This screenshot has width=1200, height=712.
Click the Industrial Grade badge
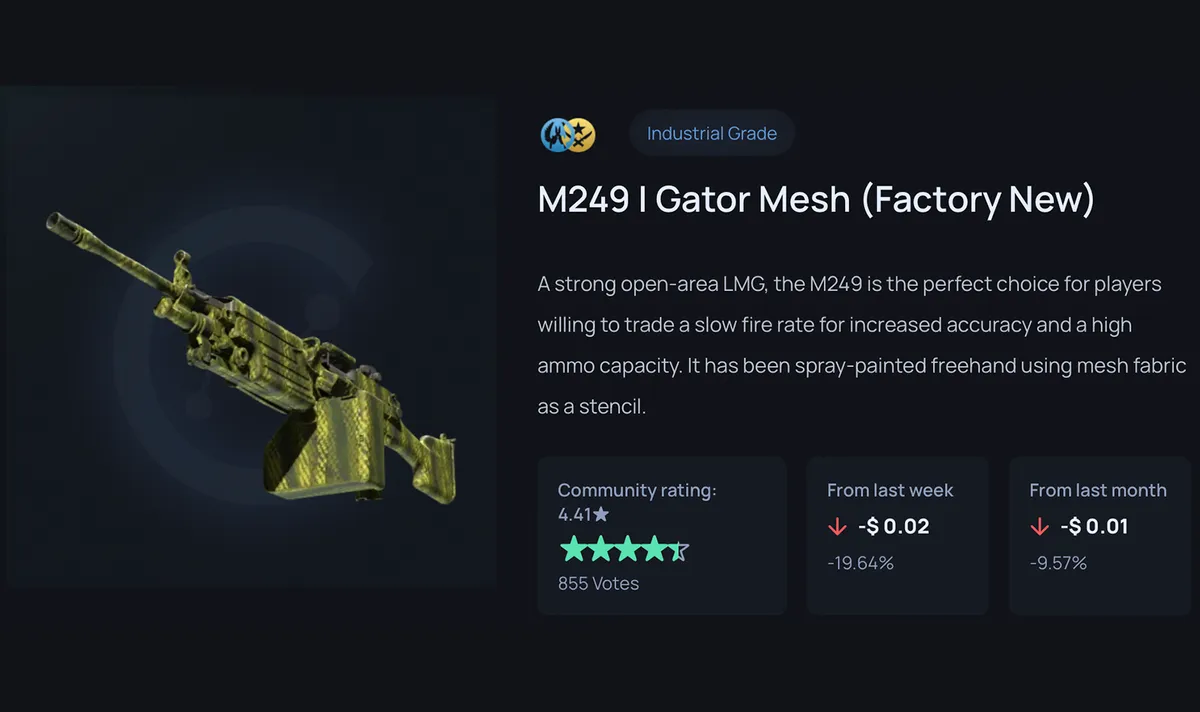(712, 133)
